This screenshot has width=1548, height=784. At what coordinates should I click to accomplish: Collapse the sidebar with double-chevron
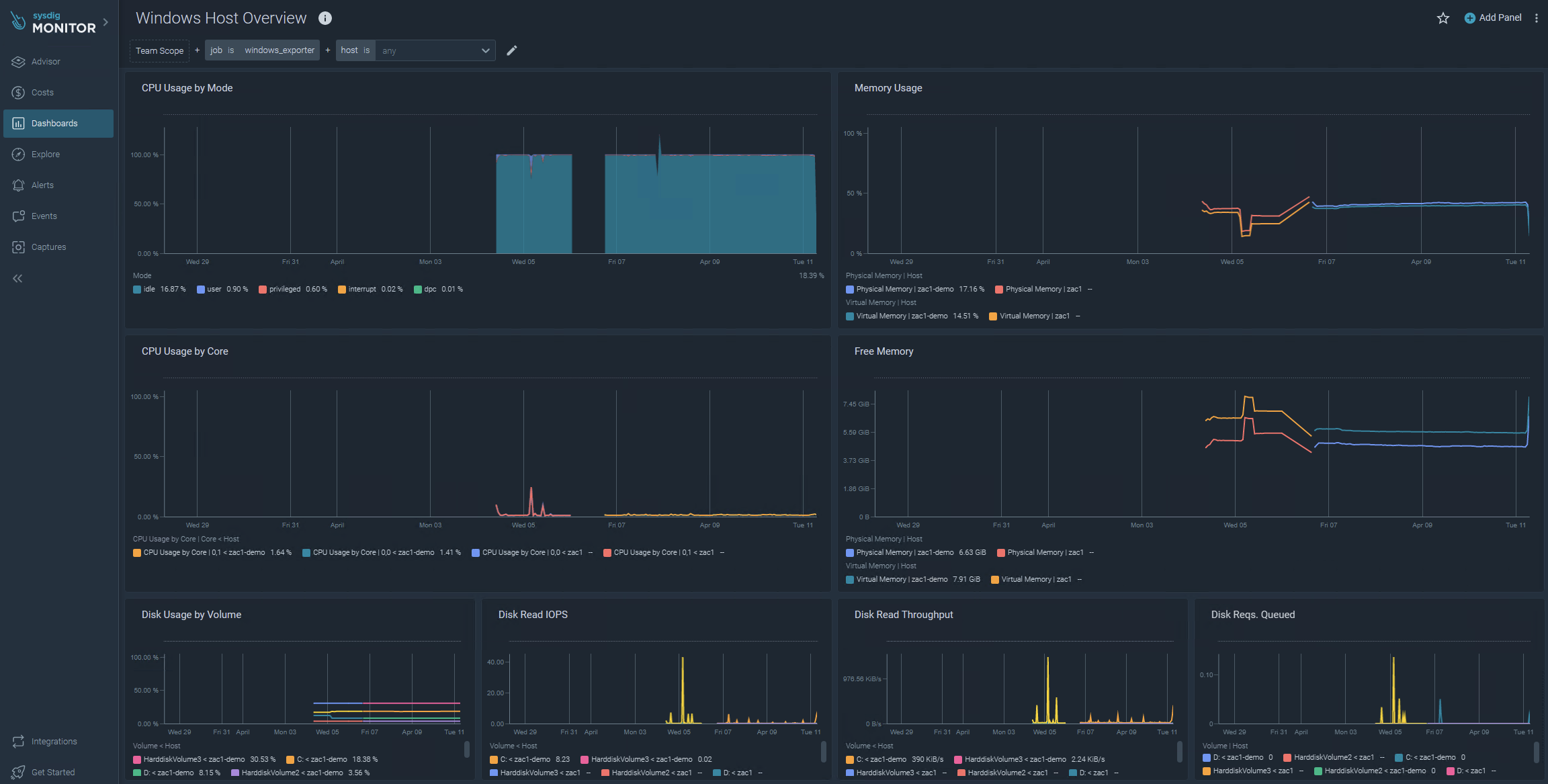point(17,279)
